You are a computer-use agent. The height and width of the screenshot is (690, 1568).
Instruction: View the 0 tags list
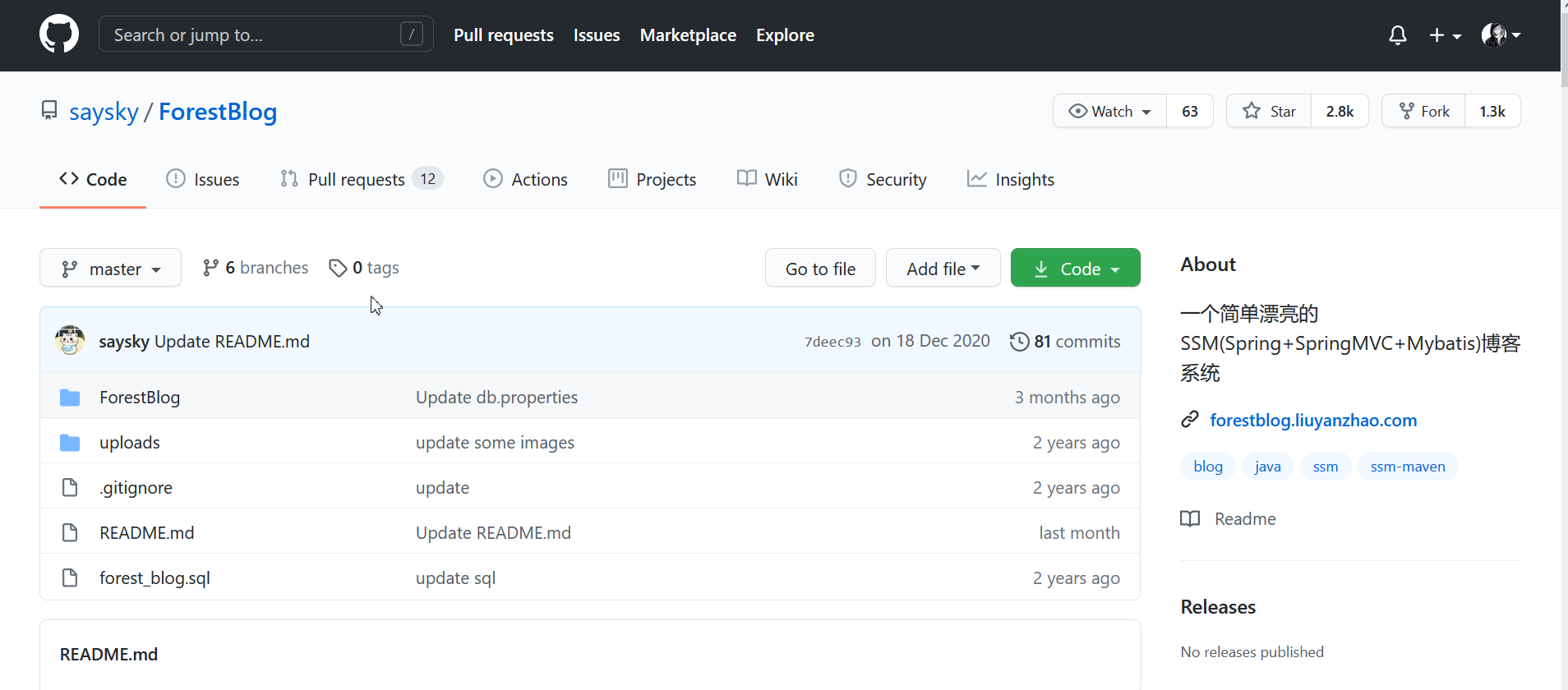point(364,268)
